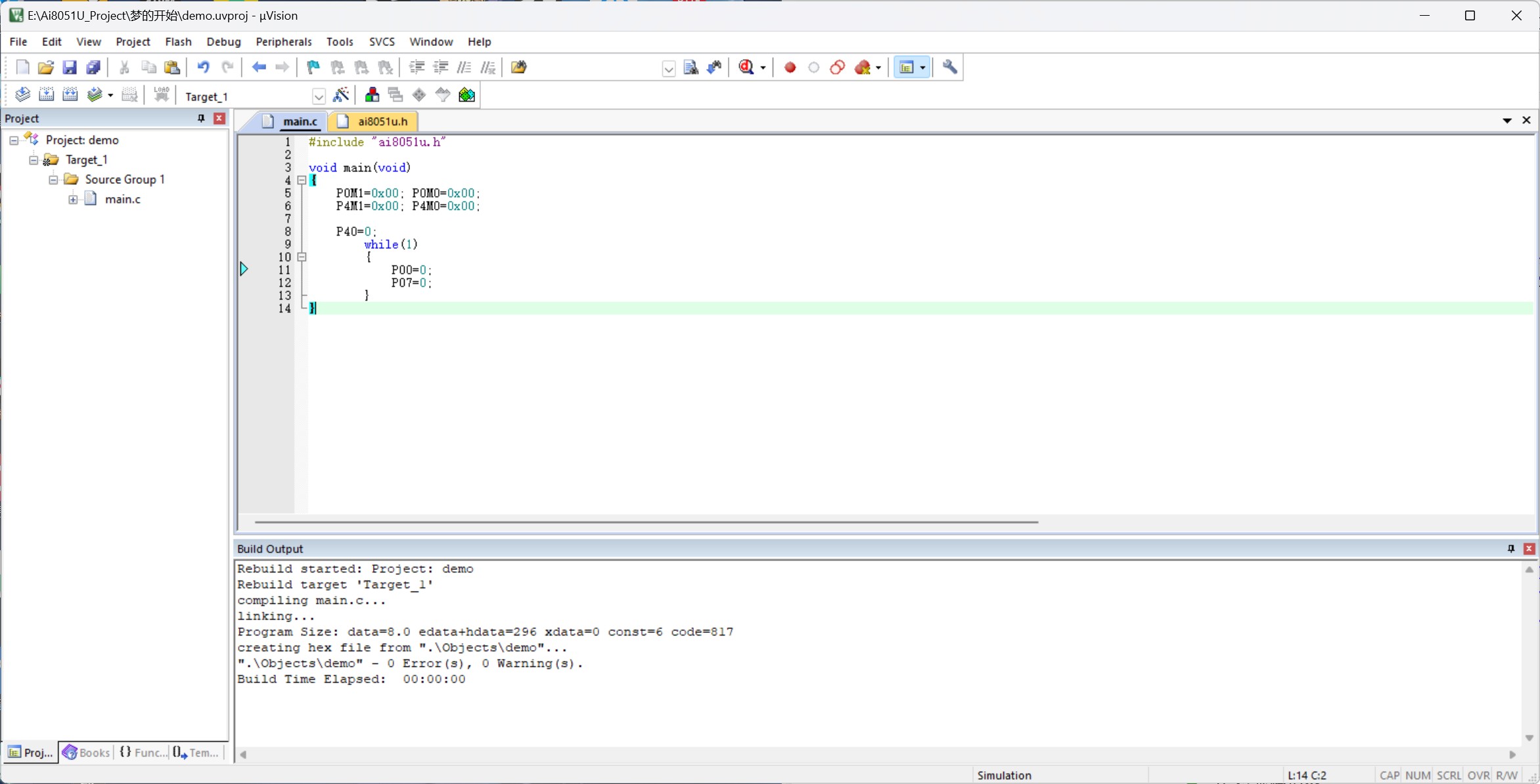Undo the last edit
The image size is (1540, 784).
[203, 67]
